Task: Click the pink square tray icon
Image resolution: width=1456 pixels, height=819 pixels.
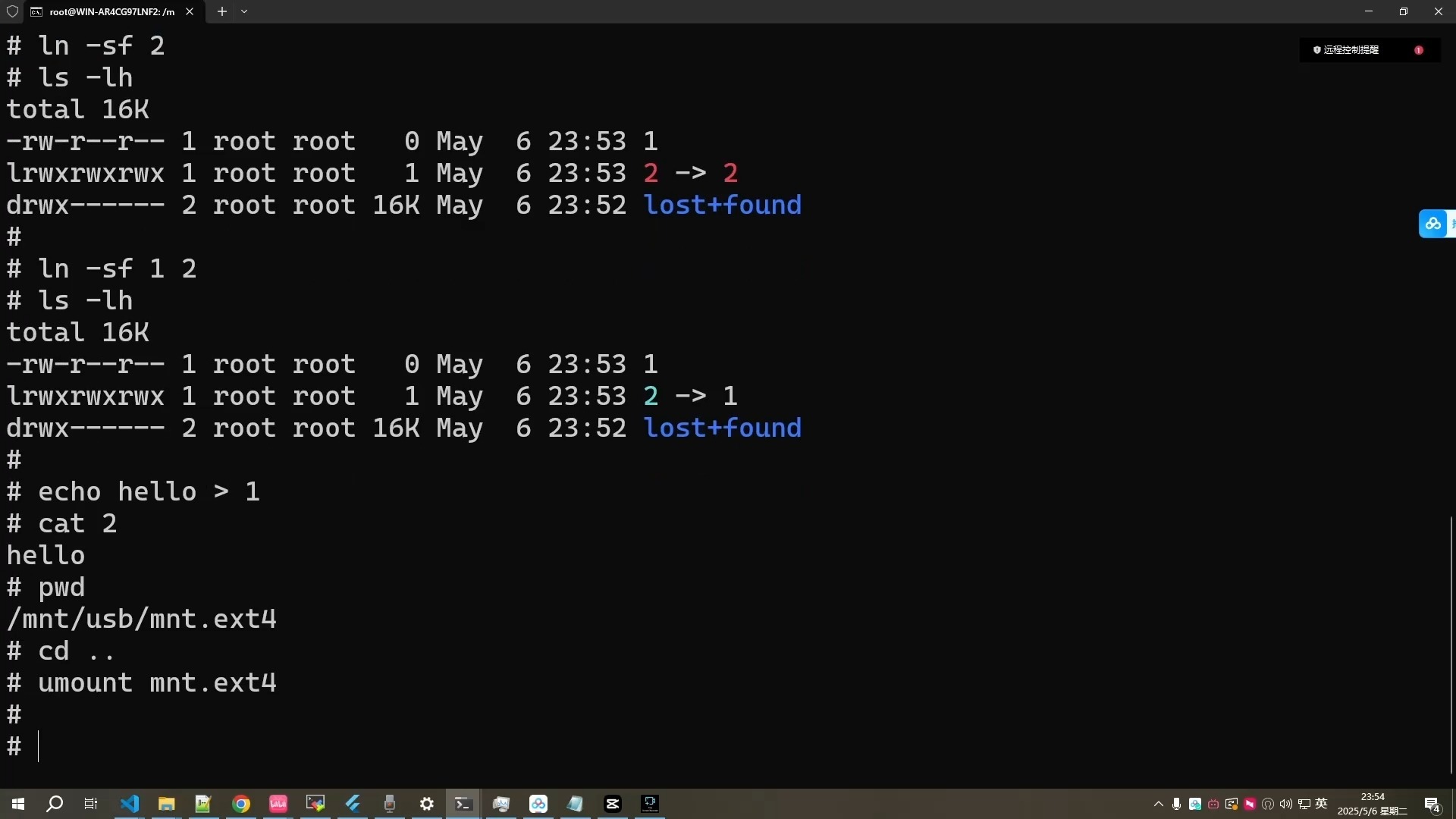Action: [x=1250, y=804]
